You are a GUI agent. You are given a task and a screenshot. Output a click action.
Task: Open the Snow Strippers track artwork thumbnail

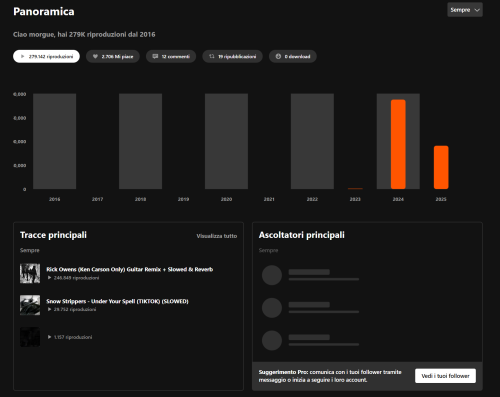coord(30,305)
